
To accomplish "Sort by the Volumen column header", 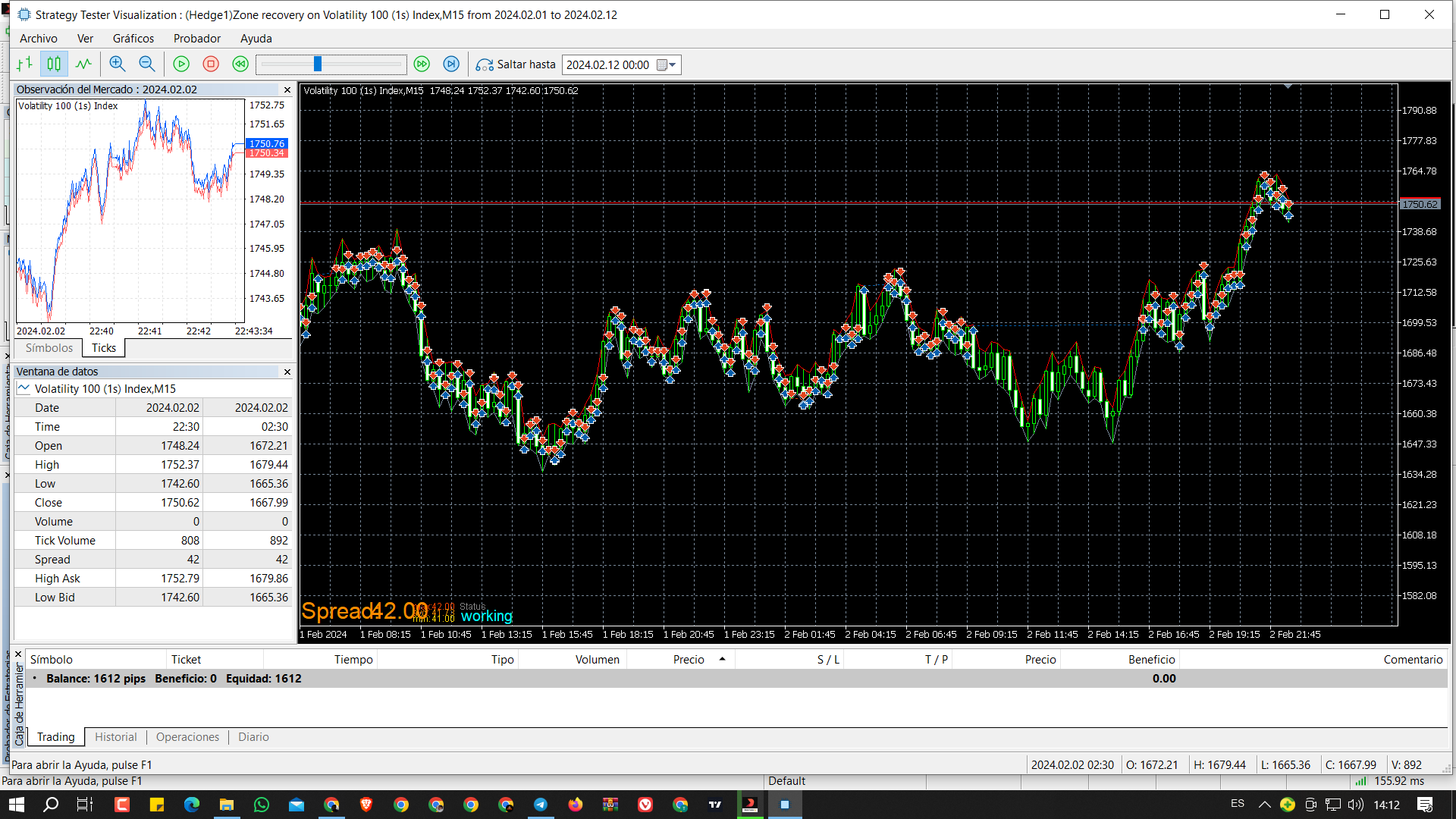I will (572, 660).
